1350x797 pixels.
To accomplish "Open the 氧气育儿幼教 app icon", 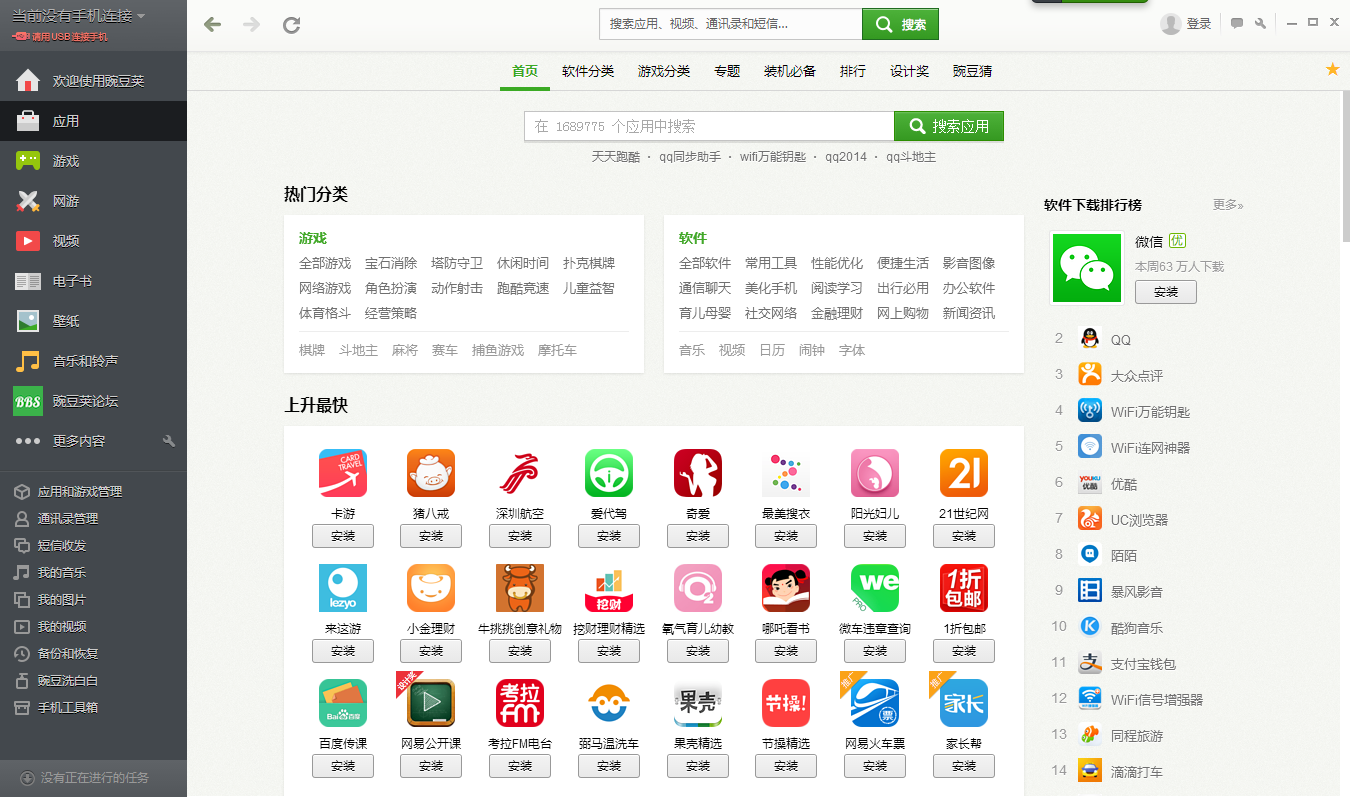I will tap(698, 588).
